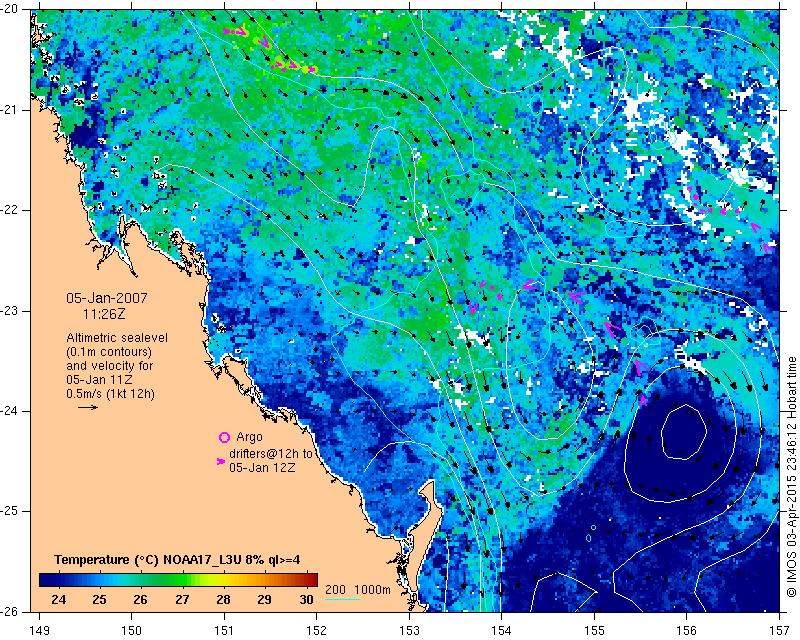
Task: Click colour bar tick label 25
Action: [x=99, y=600]
